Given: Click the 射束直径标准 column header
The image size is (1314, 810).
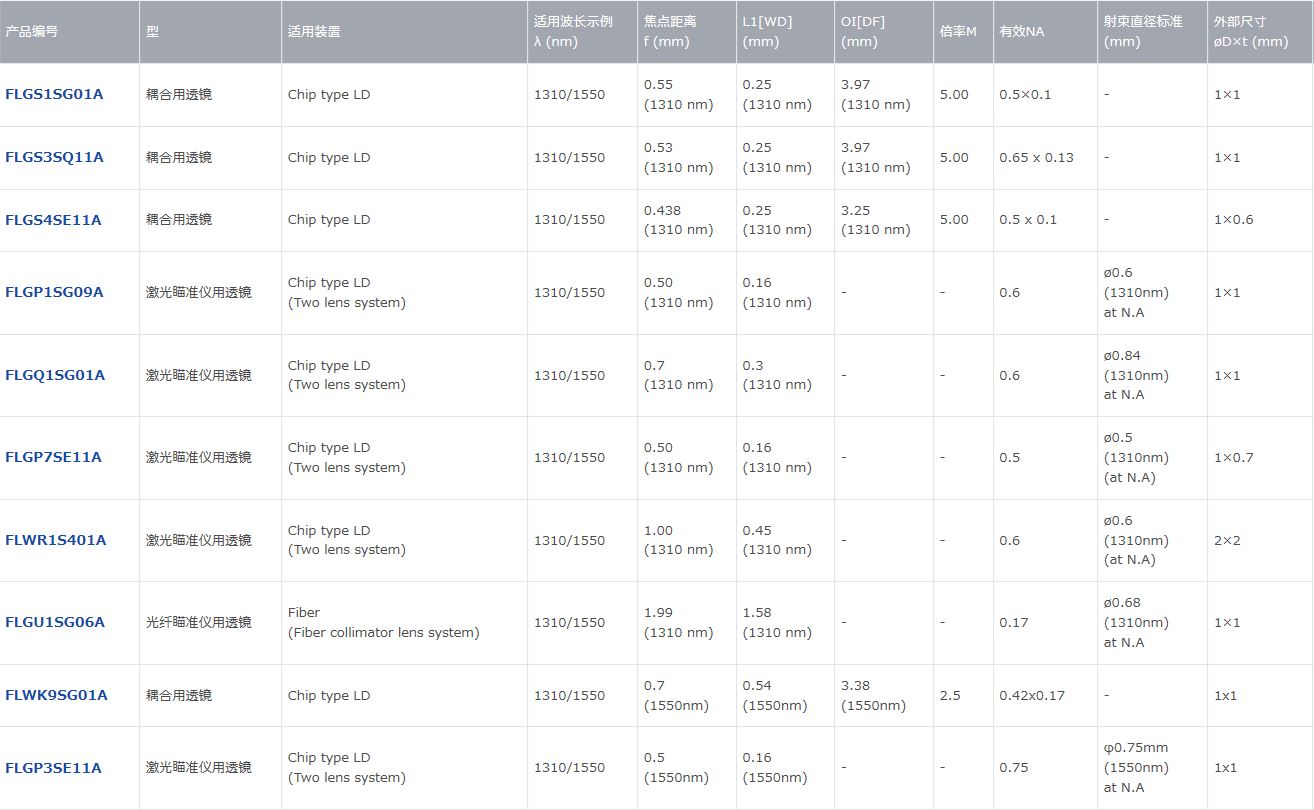Looking at the screenshot, I should coord(1143,31).
